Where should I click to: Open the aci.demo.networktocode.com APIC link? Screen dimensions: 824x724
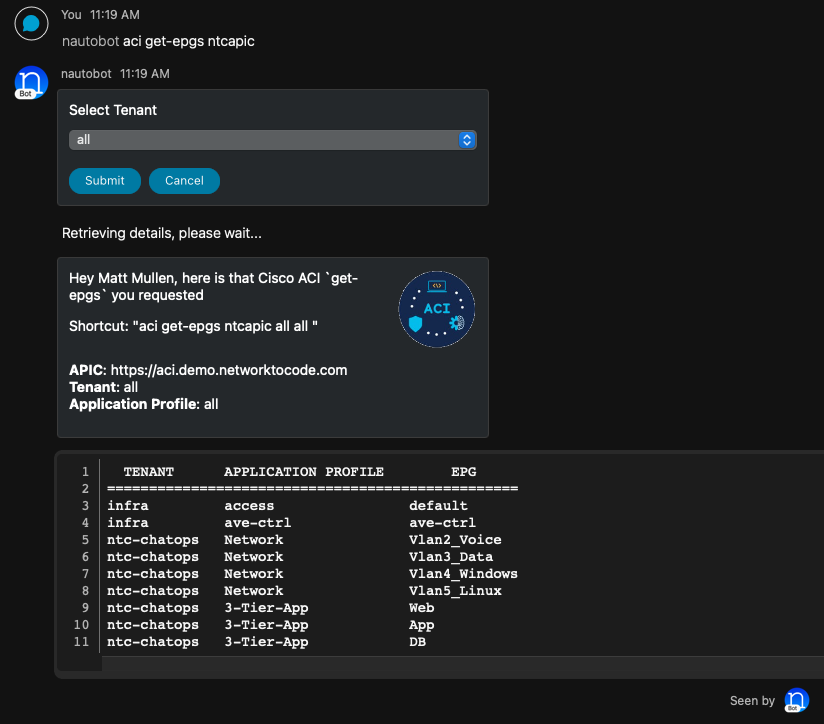(x=229, y=370)
